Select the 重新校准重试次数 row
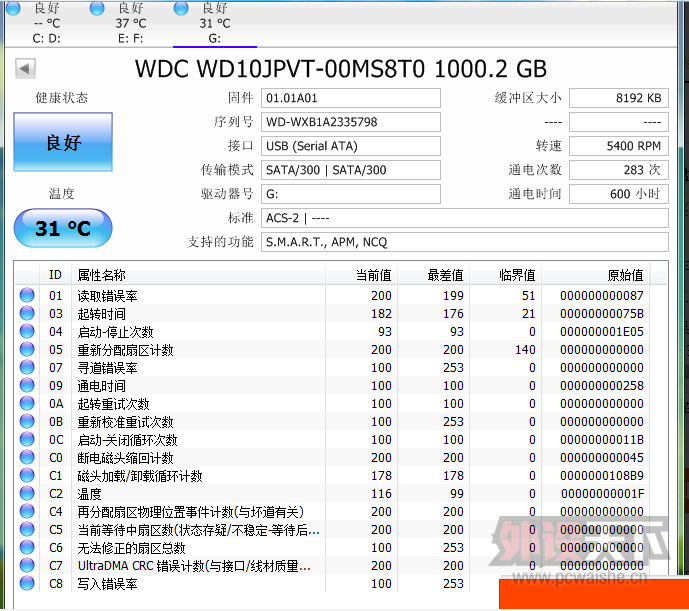This screenshot has width=689, height=611. tap(333, 422)
